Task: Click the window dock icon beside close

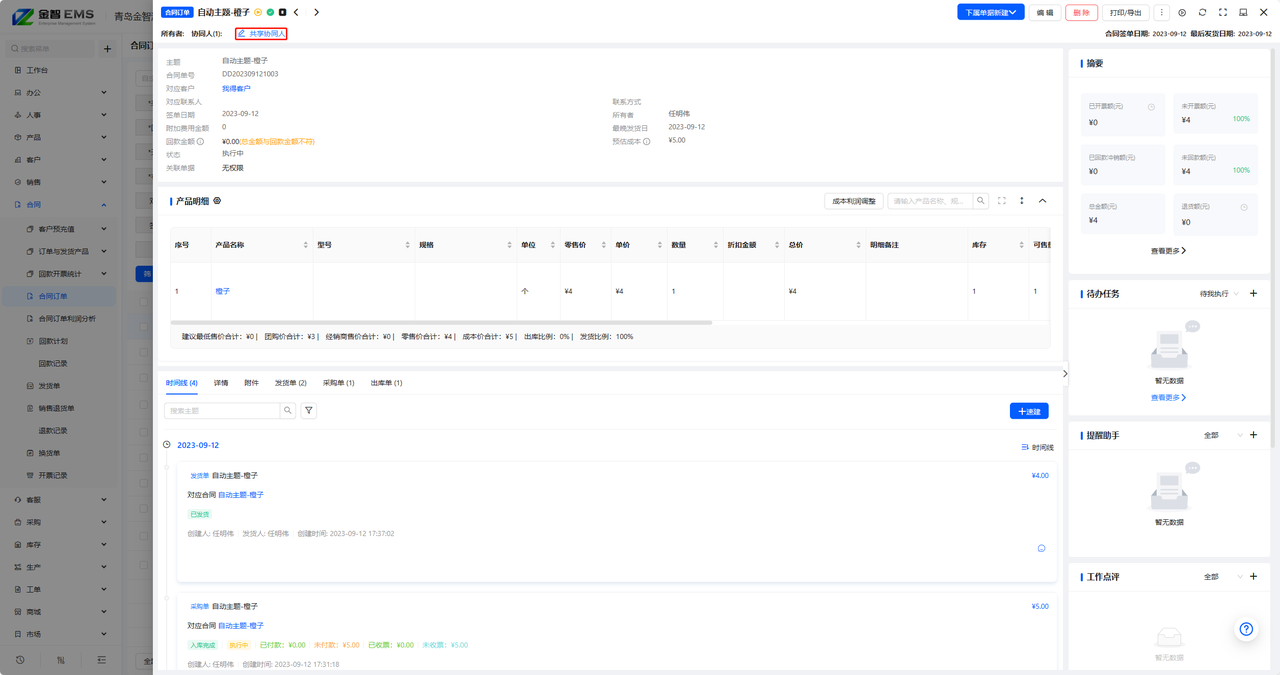Action: click(x=1243, y=13)
